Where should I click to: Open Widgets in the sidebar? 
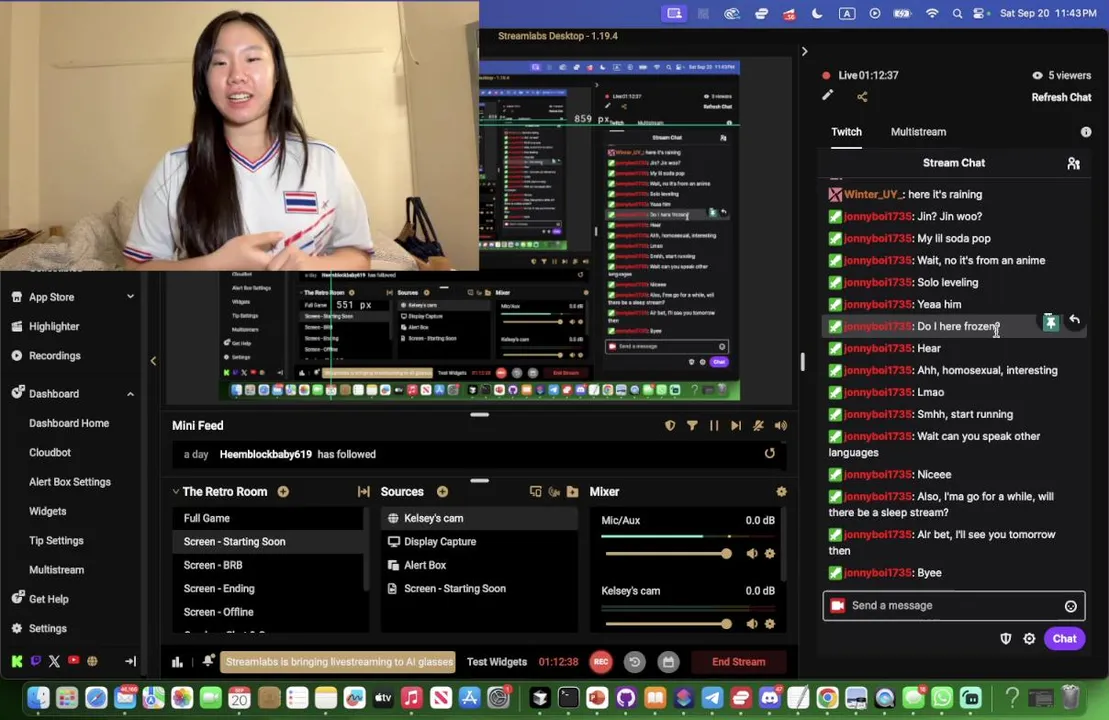(x=47, y=511)
